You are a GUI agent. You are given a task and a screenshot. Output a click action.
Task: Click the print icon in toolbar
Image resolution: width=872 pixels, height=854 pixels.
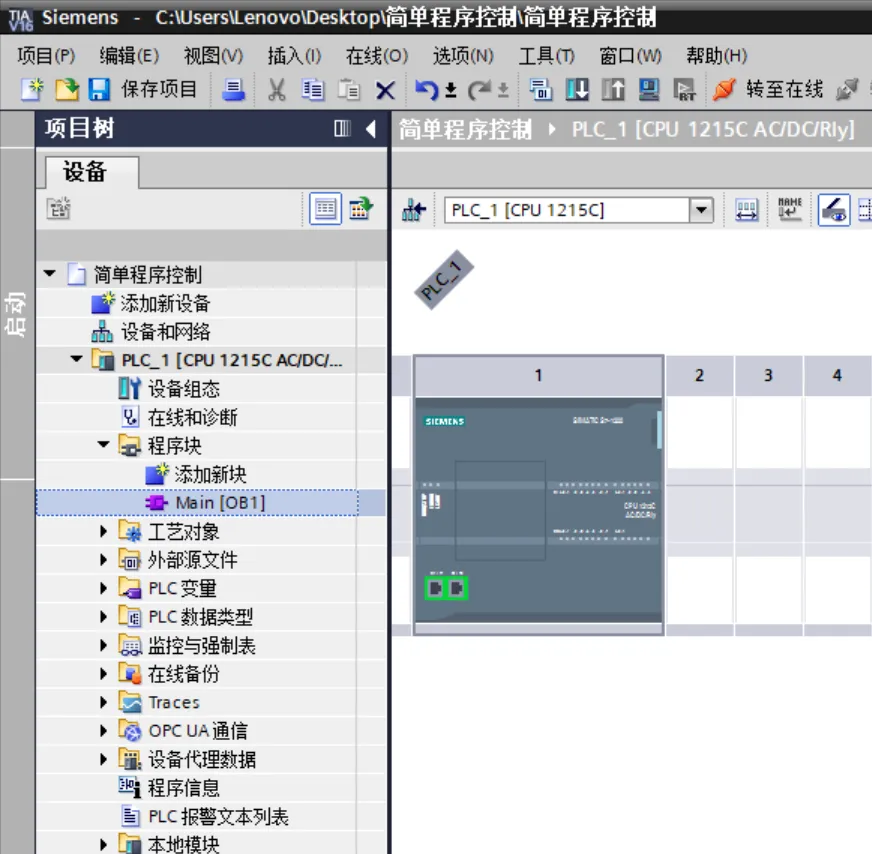[233, 90]
